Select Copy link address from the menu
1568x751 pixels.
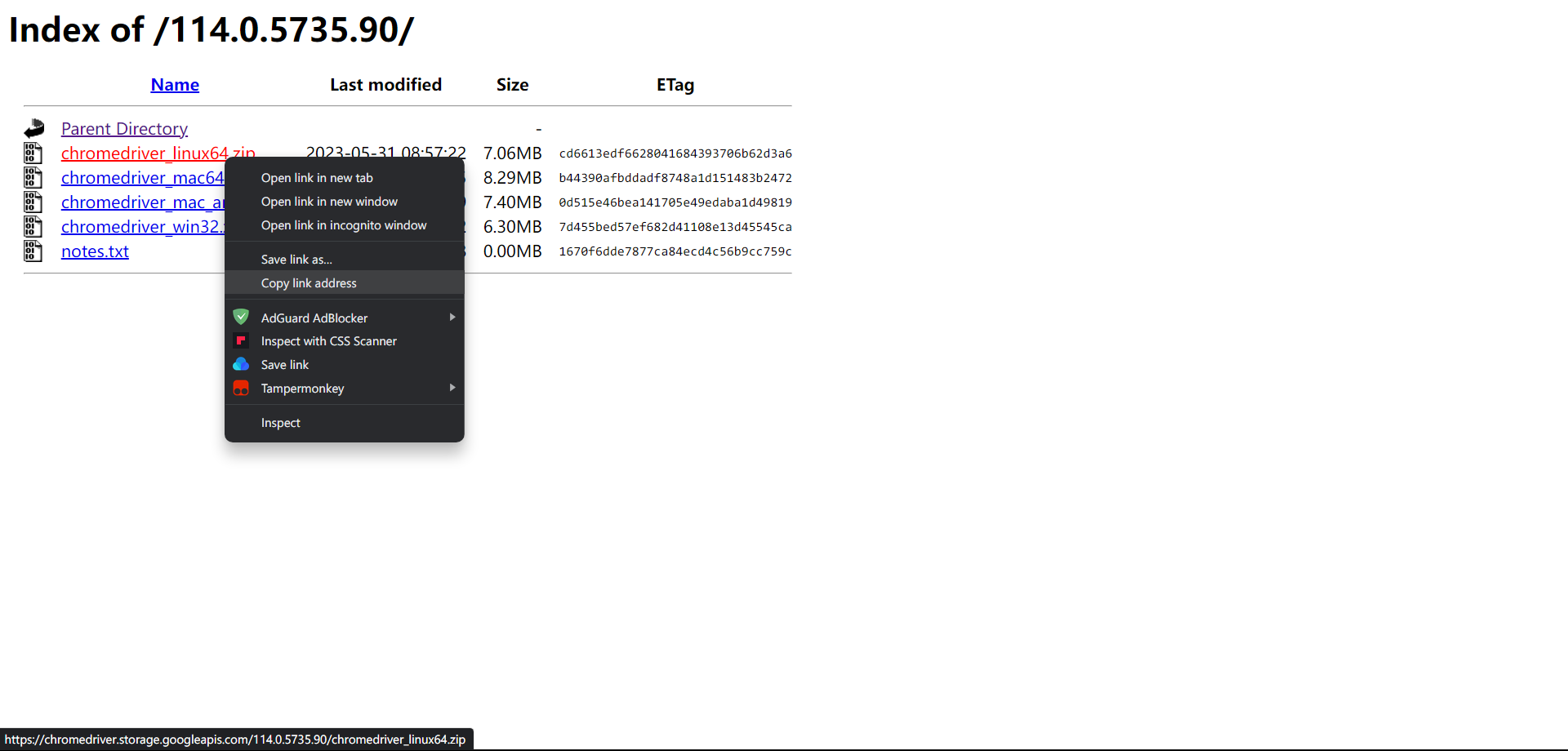(x=309, y=282)
